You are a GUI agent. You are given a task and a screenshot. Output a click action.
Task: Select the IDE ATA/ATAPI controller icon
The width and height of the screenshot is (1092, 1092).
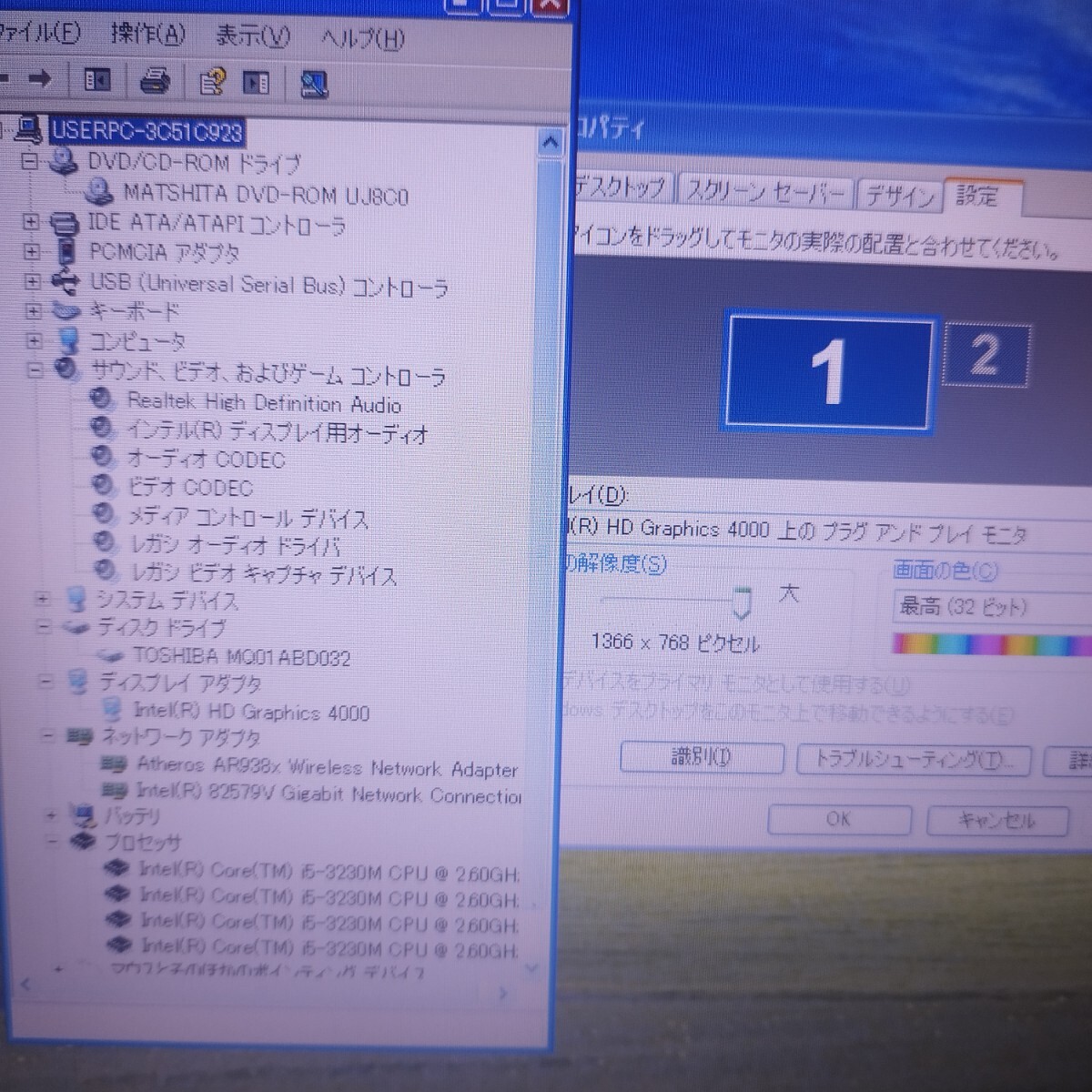(63, 222)
